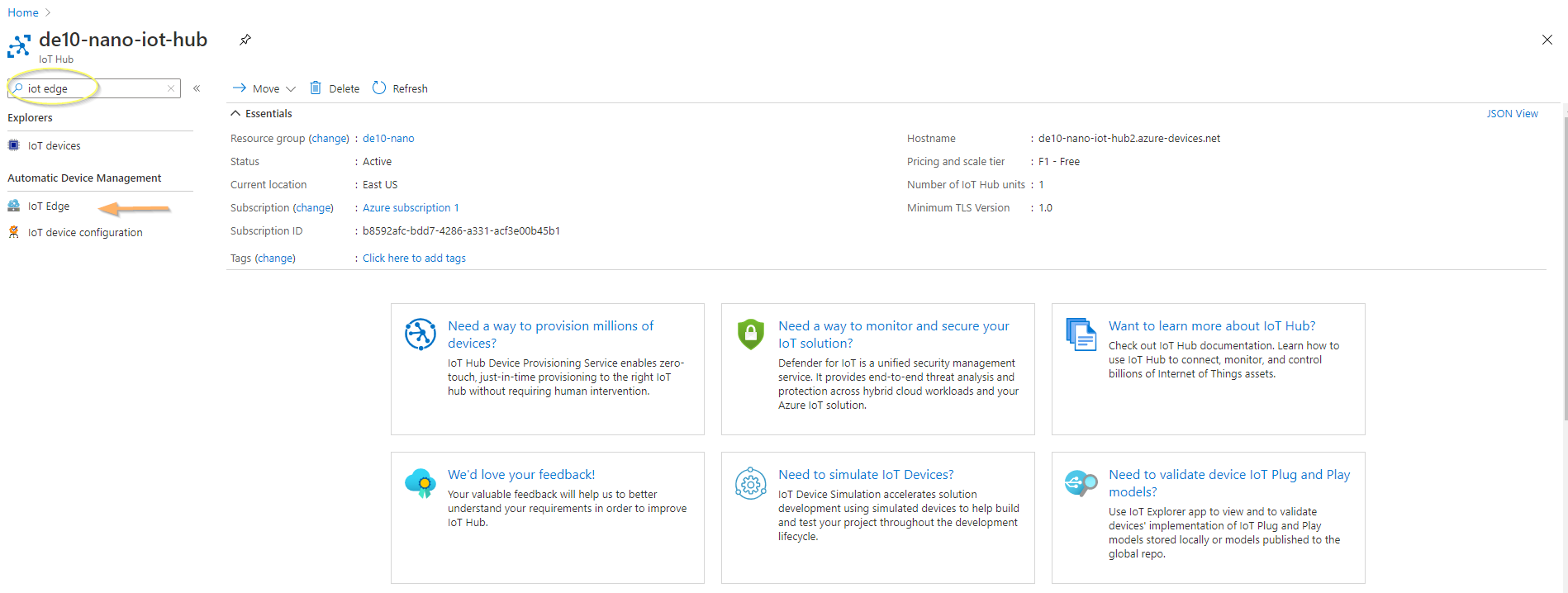Click the Device Simulation gear icon
The image size is (1568, 593).
pos(750,483)
